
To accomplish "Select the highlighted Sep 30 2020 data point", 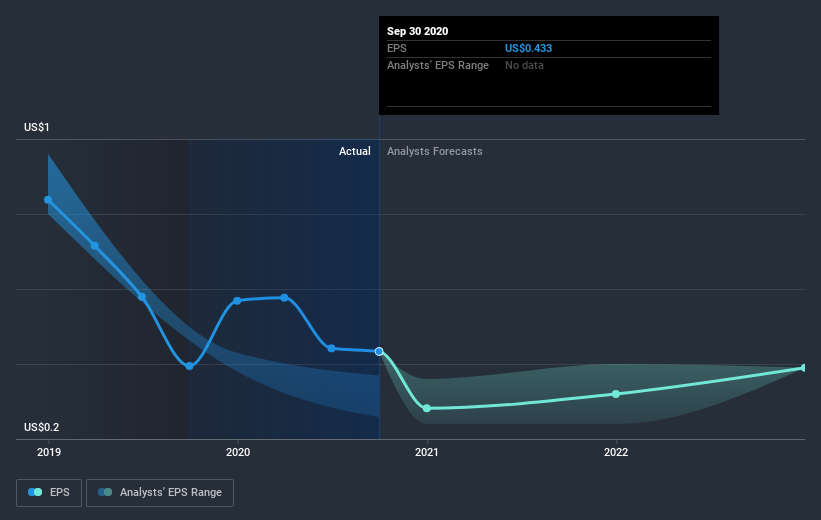I will [379, 351].
